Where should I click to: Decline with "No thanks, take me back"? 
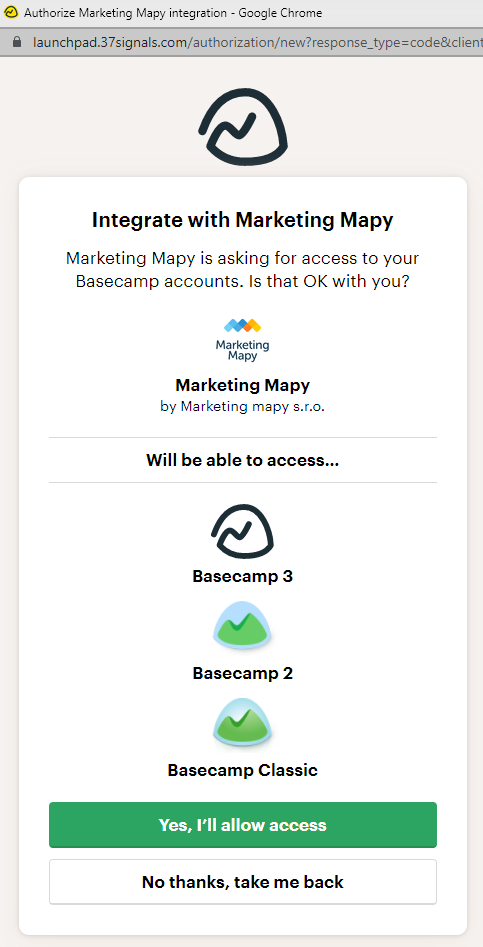pyautogui.click(x=243, y=882)
